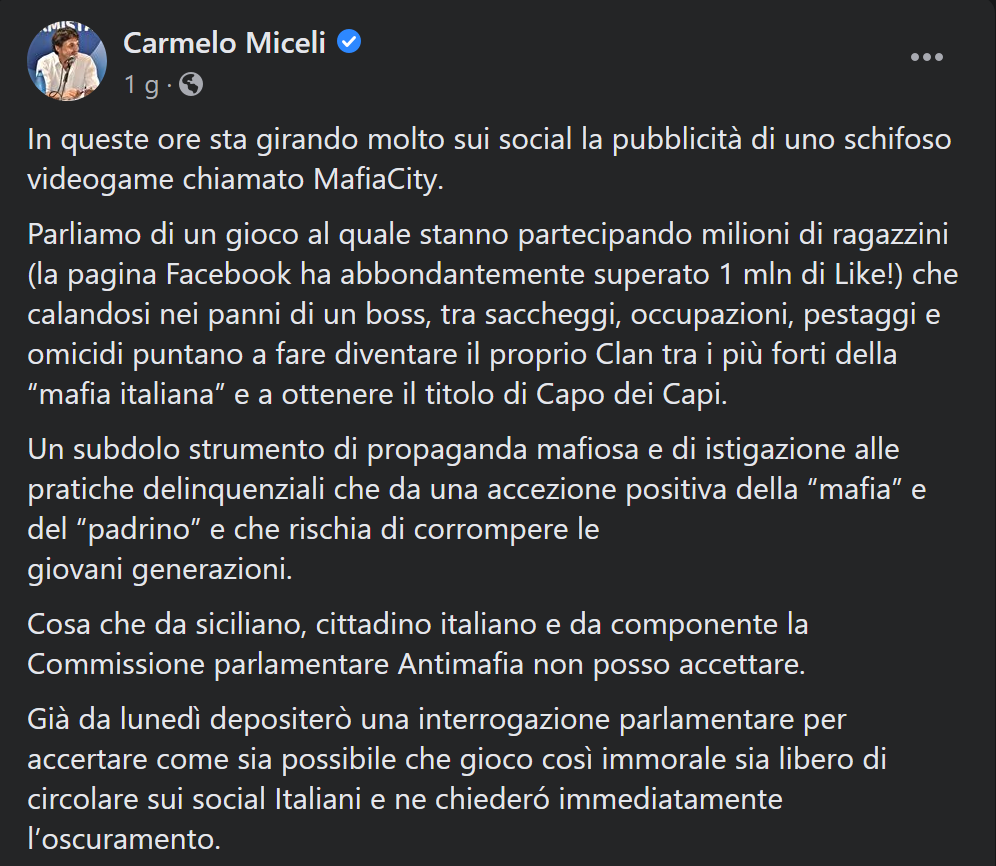Click the paragraph starting 'Un subdolo strumento'
This screenshot has width=996, height=866.
coord(476,510)
